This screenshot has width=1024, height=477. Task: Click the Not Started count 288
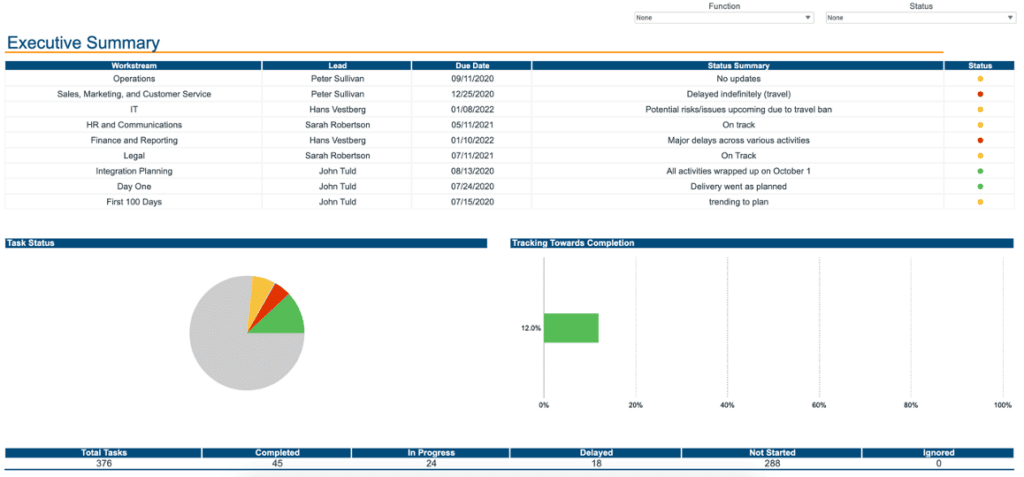tap(771, 463)
